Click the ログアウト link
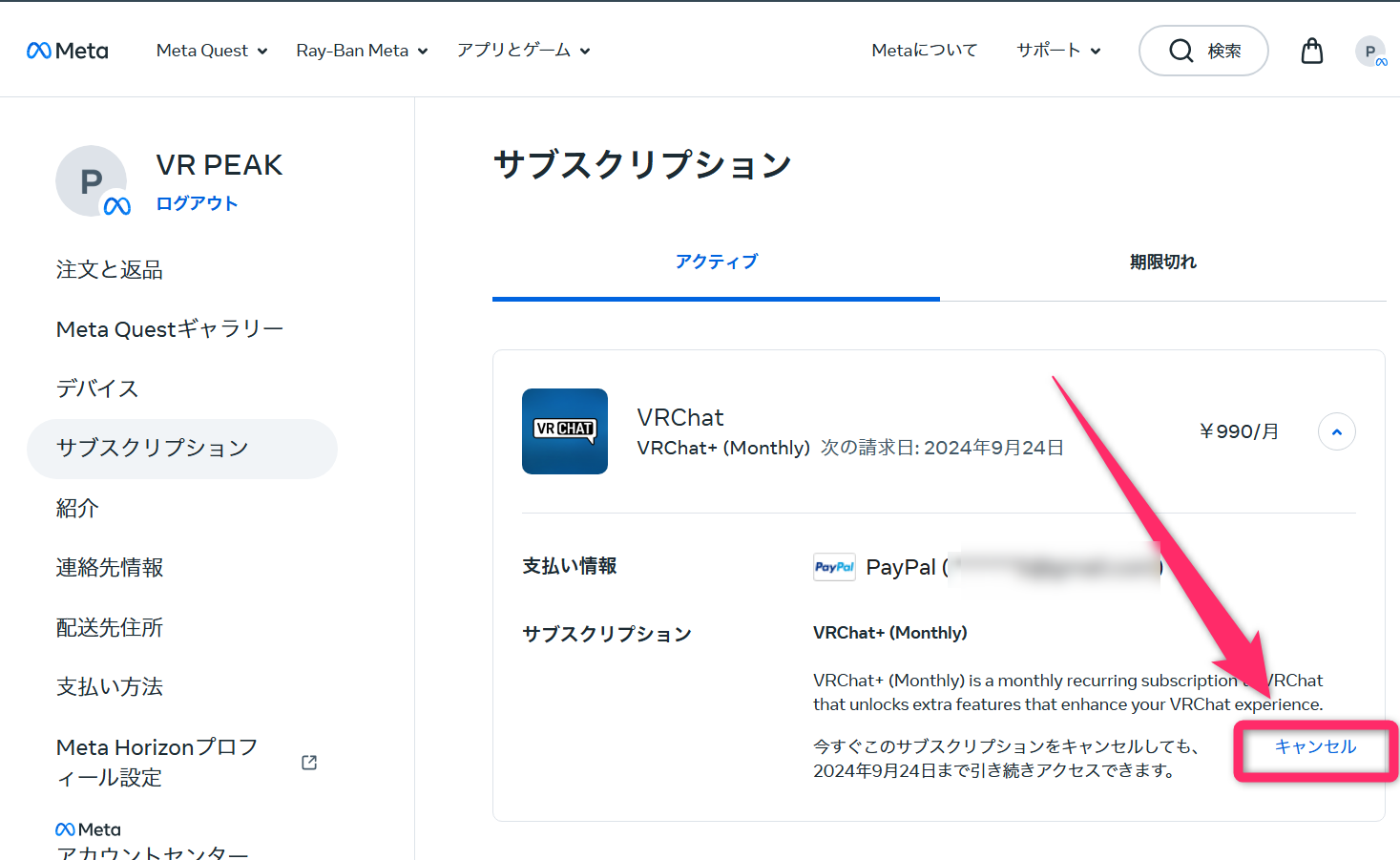This screenshot has height=860, width=1400. [x=197, y=203]
